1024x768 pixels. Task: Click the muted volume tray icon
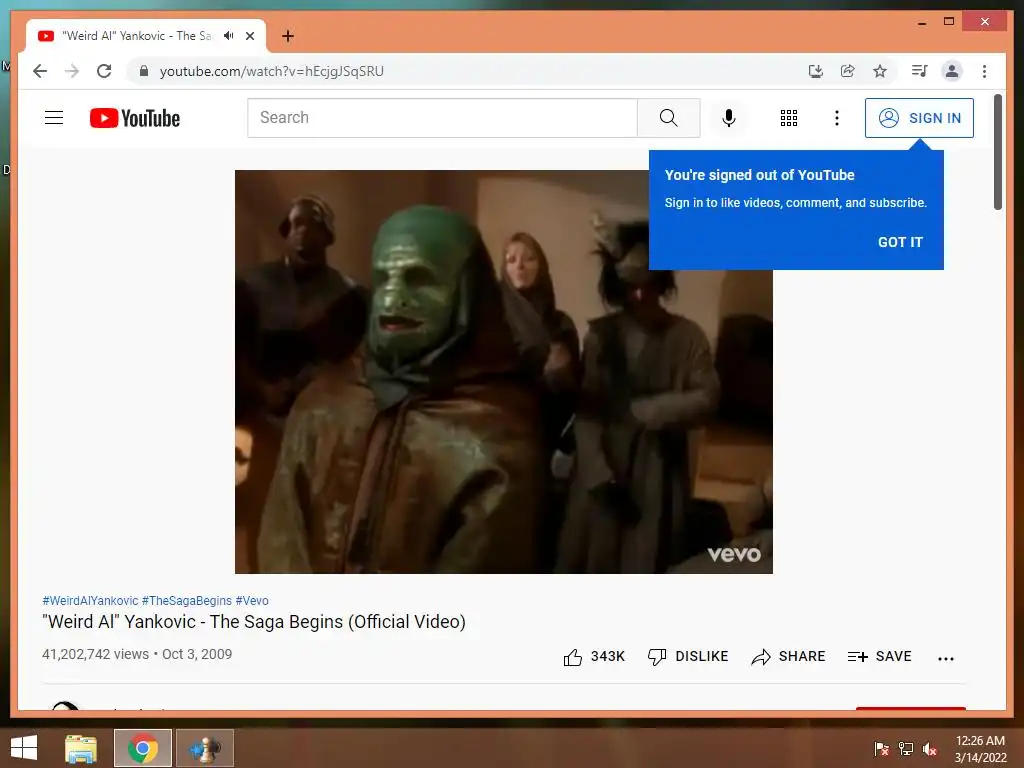(x=930, y=749)
